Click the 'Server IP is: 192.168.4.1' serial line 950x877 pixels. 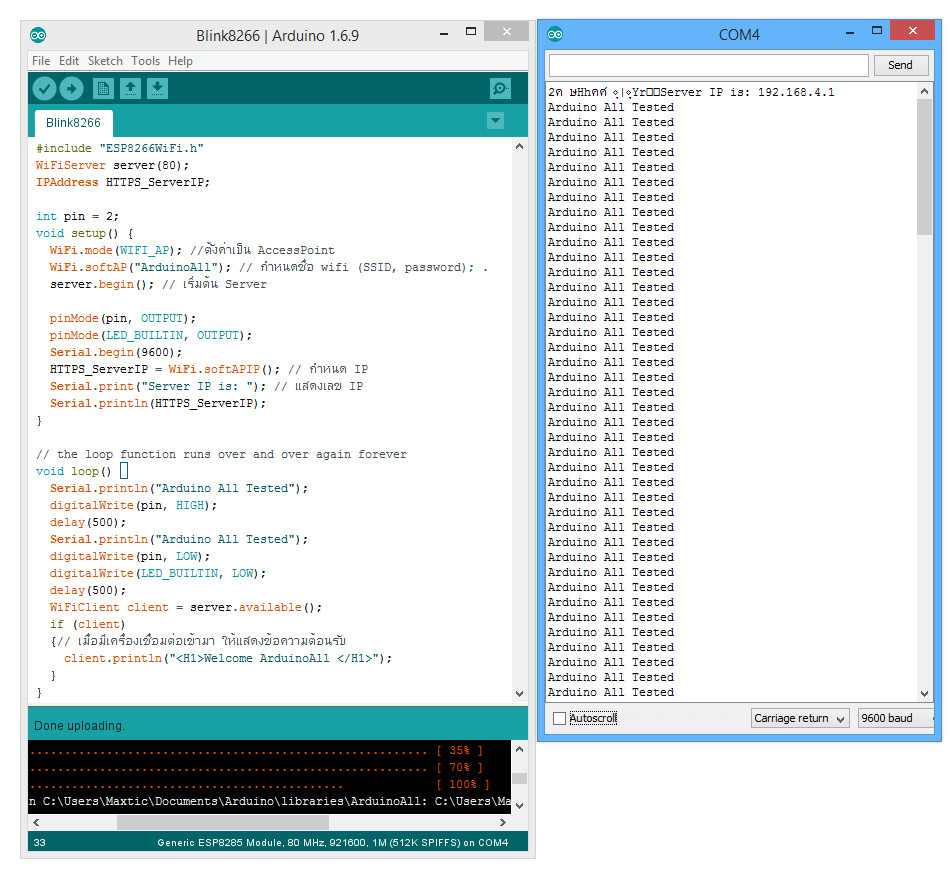coord(747,92)
